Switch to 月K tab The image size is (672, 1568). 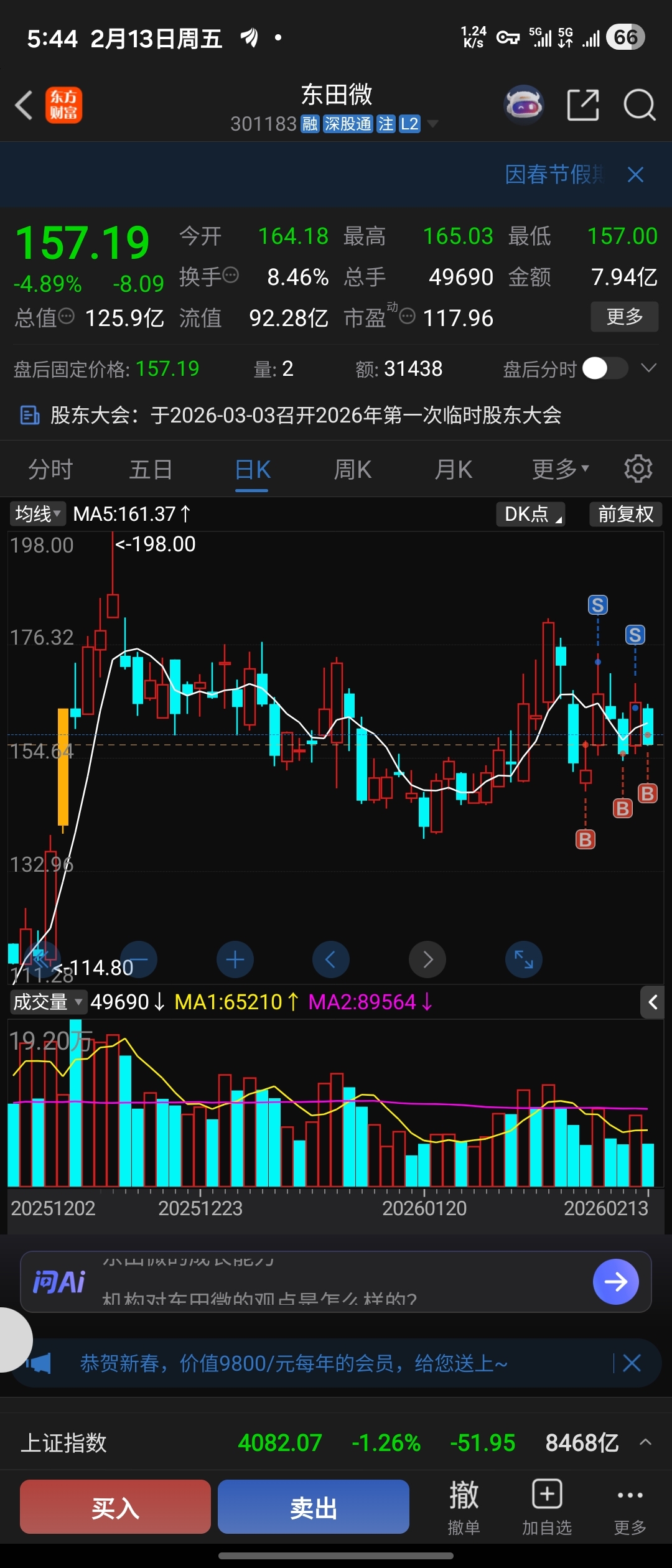point(454,469)
